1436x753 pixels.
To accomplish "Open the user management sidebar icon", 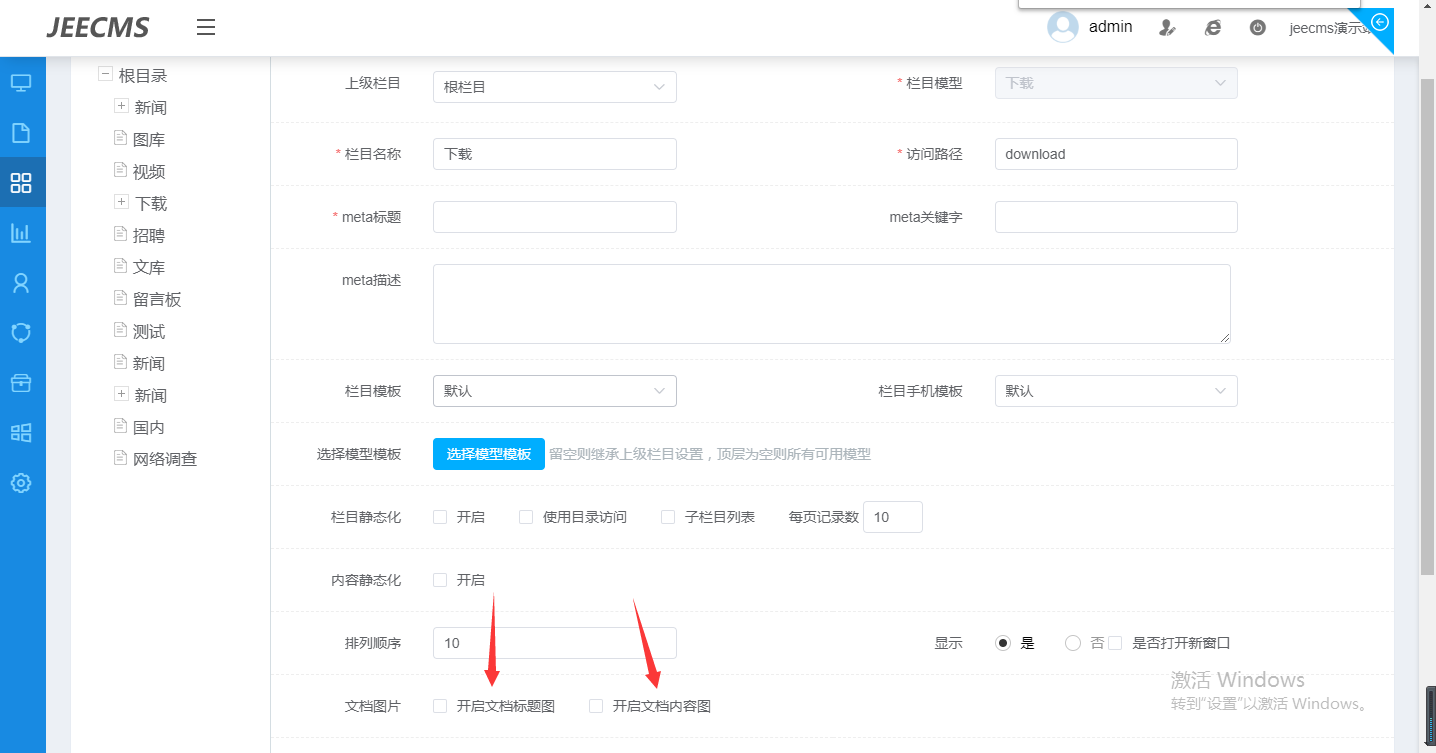I will 21,283.
